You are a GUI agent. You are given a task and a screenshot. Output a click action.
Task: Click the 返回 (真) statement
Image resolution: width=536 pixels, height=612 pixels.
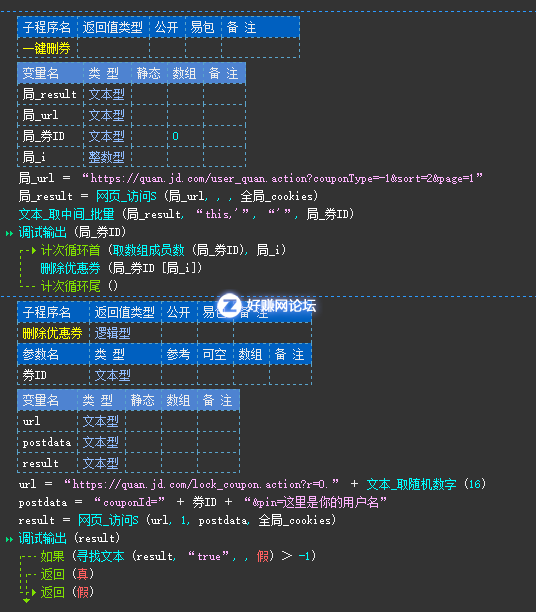click(x=67, y=574)
